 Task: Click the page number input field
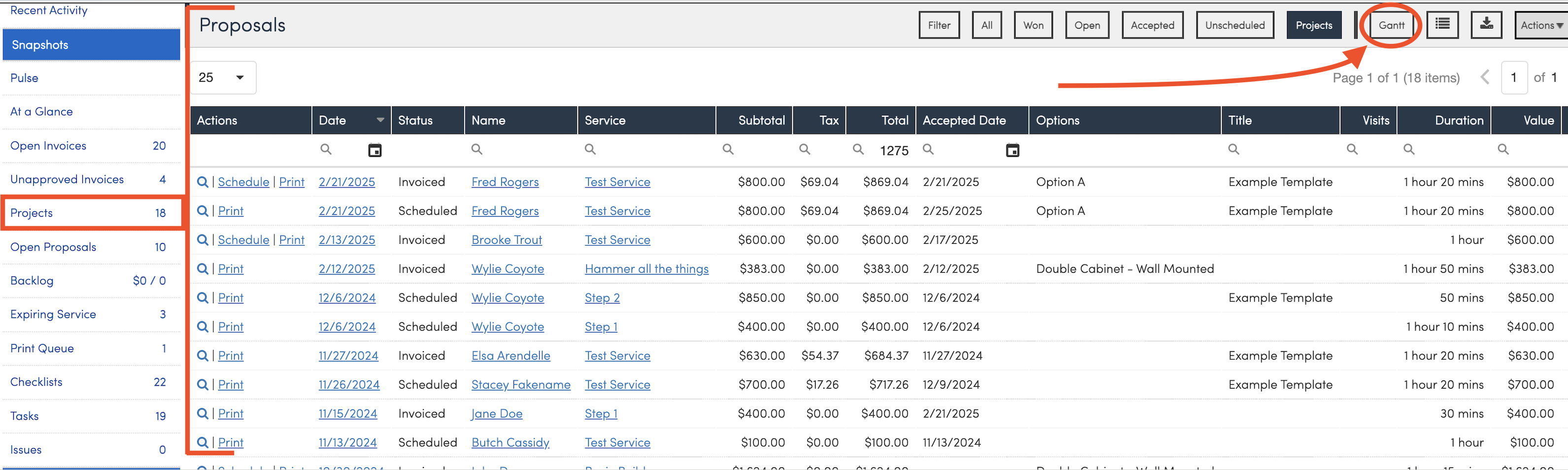1514,77
